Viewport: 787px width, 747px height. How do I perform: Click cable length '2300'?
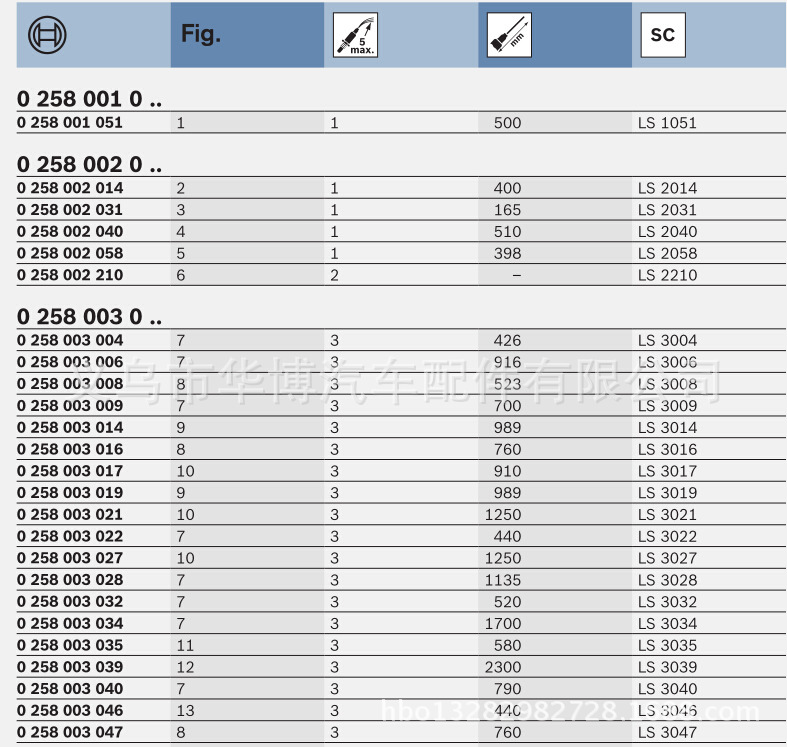[x=503, y=667]
